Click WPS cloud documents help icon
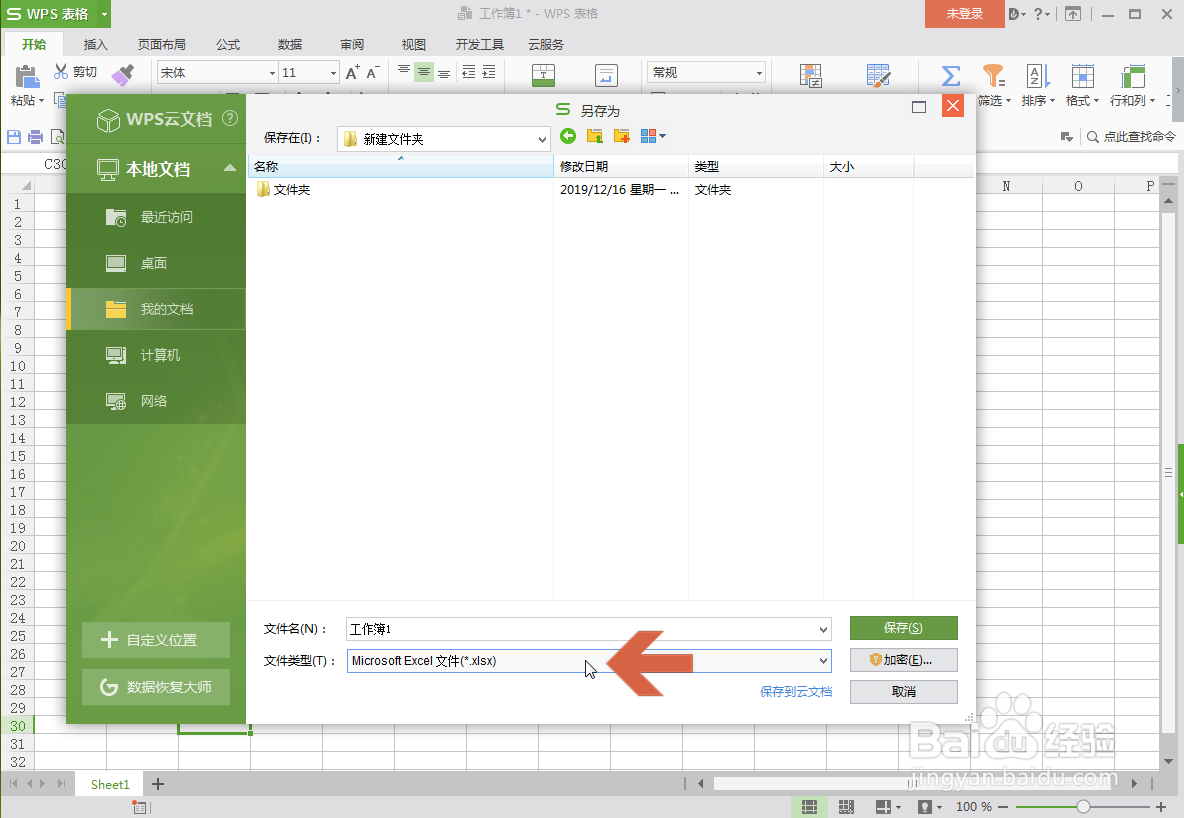The width and height of the screenshot is (1184, 818). [x=230, y=119]
